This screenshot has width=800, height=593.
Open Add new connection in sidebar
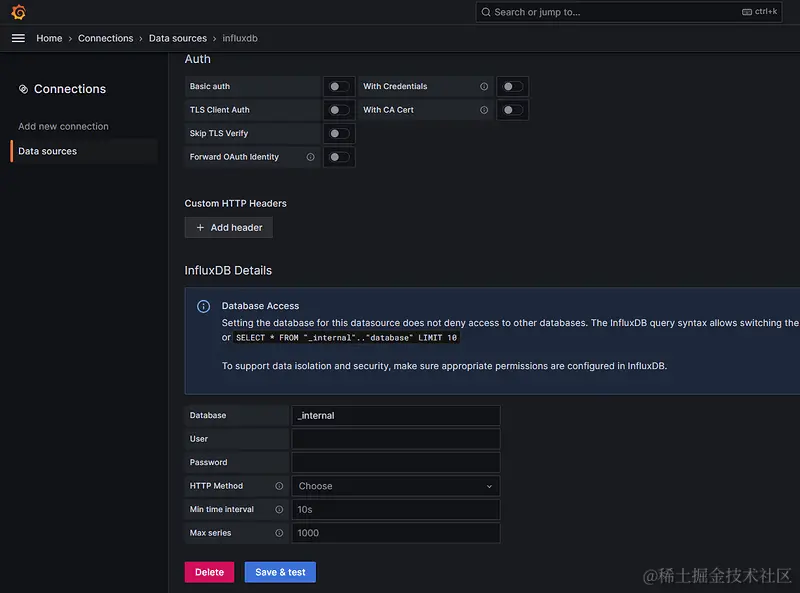(x=63, y=126)
